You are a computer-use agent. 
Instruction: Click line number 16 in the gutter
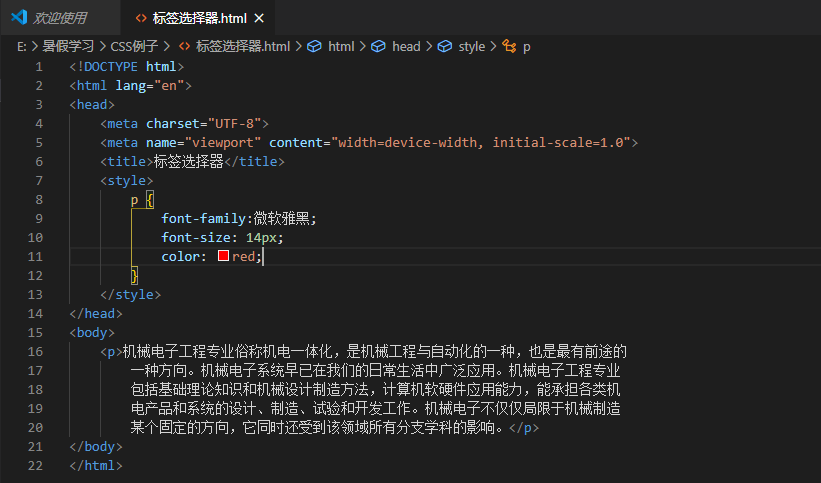(35, 352)
